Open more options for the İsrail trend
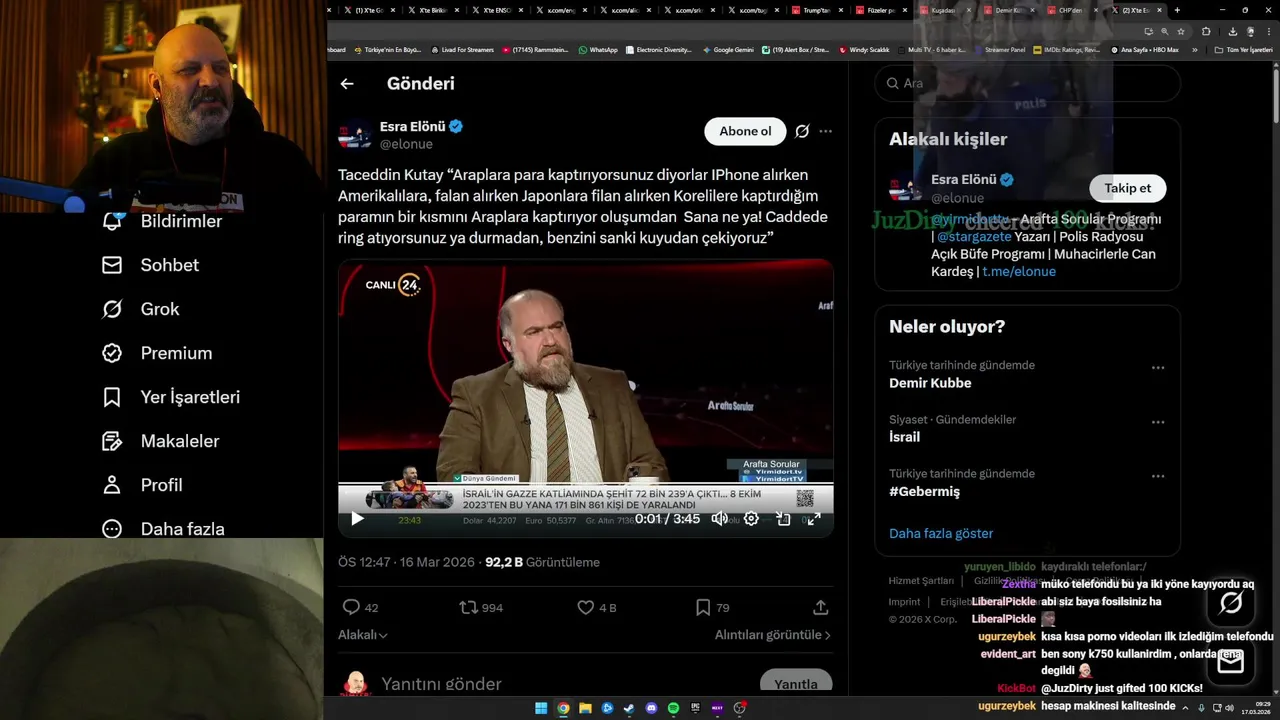 (x=1158, y=422)
